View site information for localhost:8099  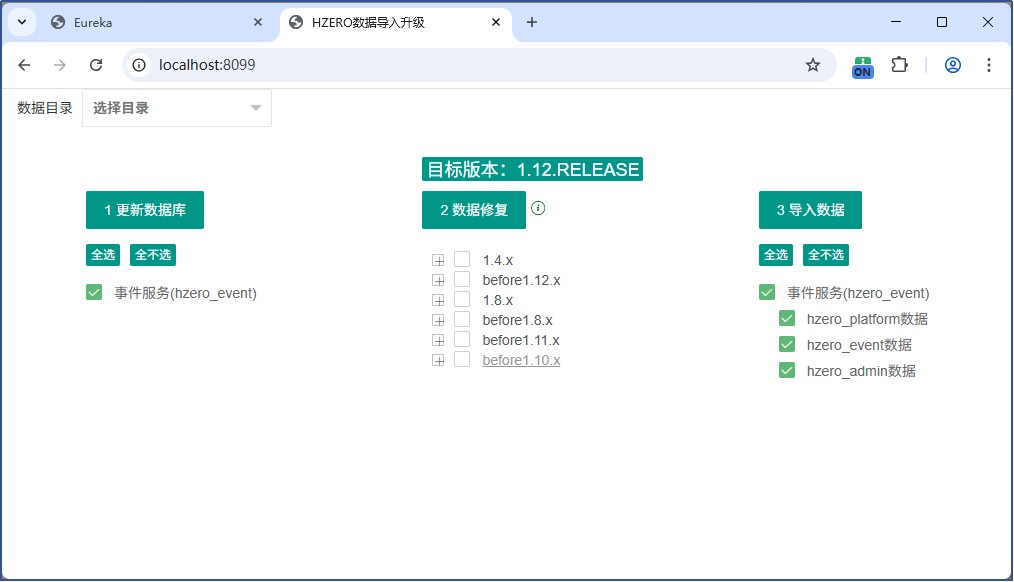tap(140, 65)
